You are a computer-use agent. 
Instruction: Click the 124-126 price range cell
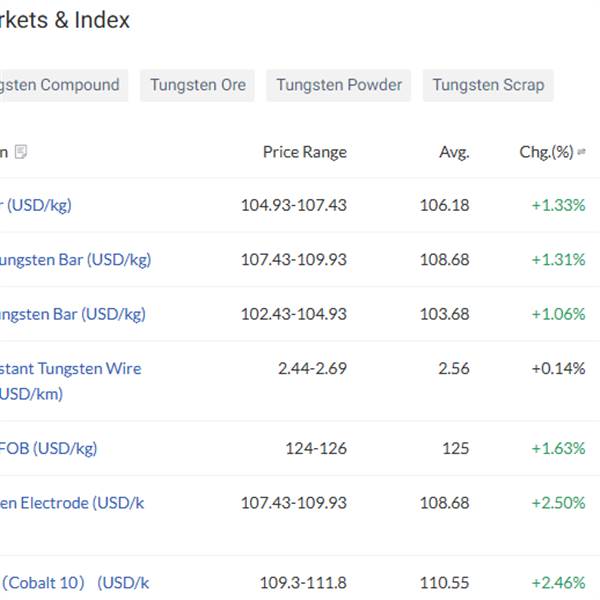(x=316, y=448)
